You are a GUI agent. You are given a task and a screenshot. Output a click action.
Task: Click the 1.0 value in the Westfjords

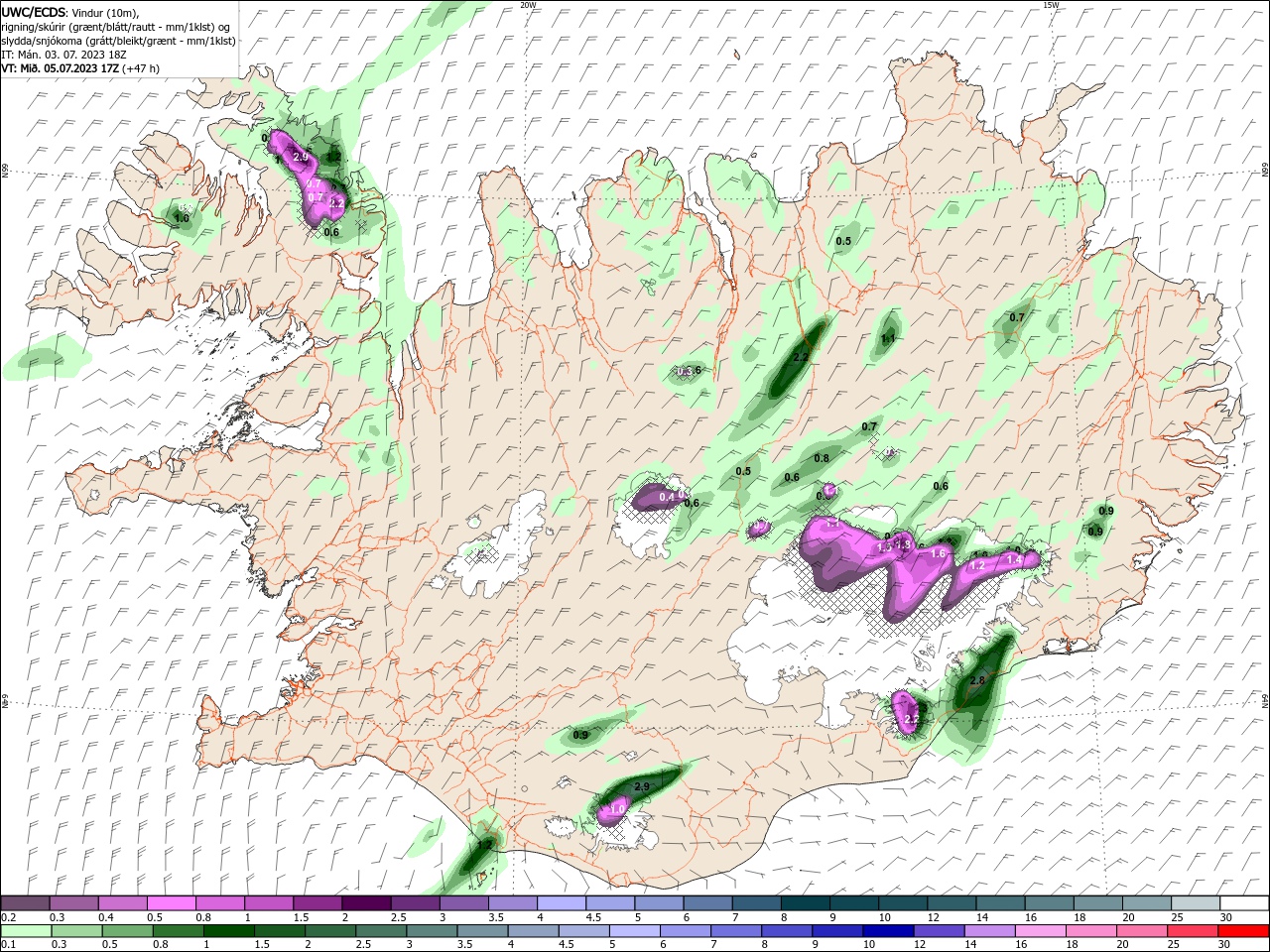point(182,218)
